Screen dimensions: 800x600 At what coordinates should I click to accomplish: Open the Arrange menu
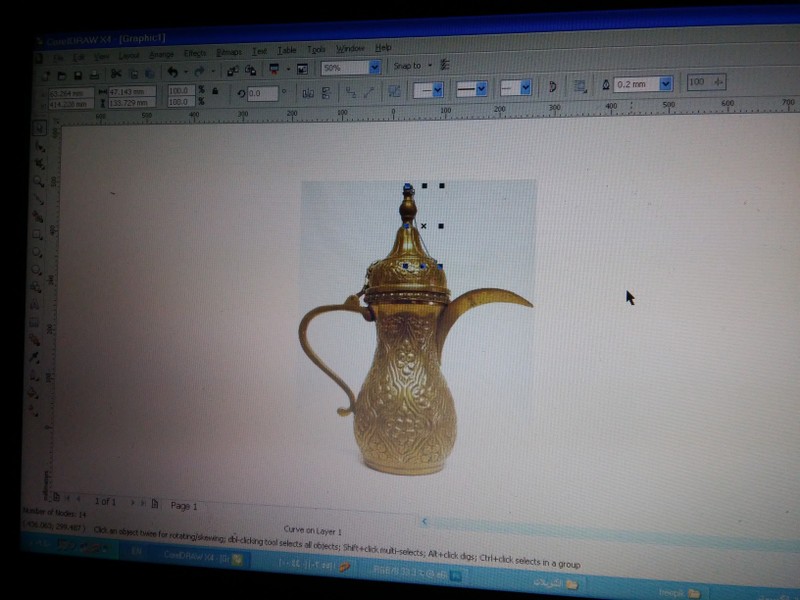pyautogui.click(x=161, y=54)
